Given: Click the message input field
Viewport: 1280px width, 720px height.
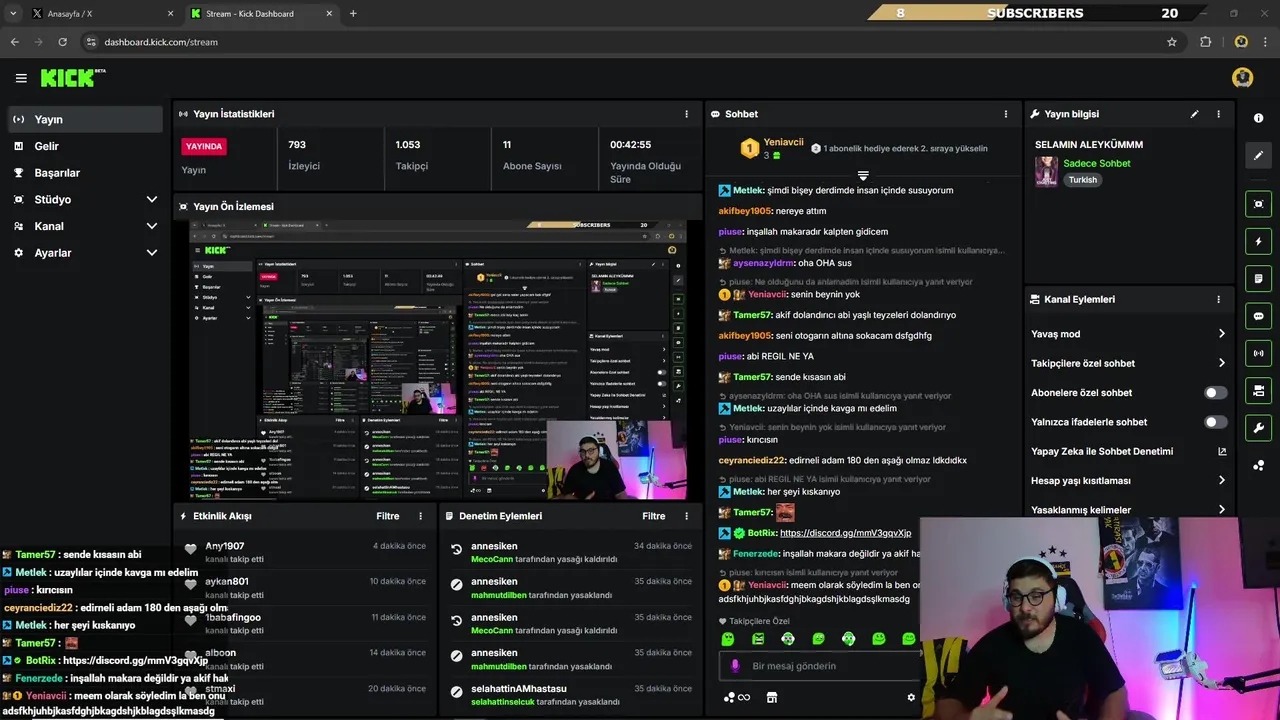Looking at the screenshot, I should pos(820,666).
